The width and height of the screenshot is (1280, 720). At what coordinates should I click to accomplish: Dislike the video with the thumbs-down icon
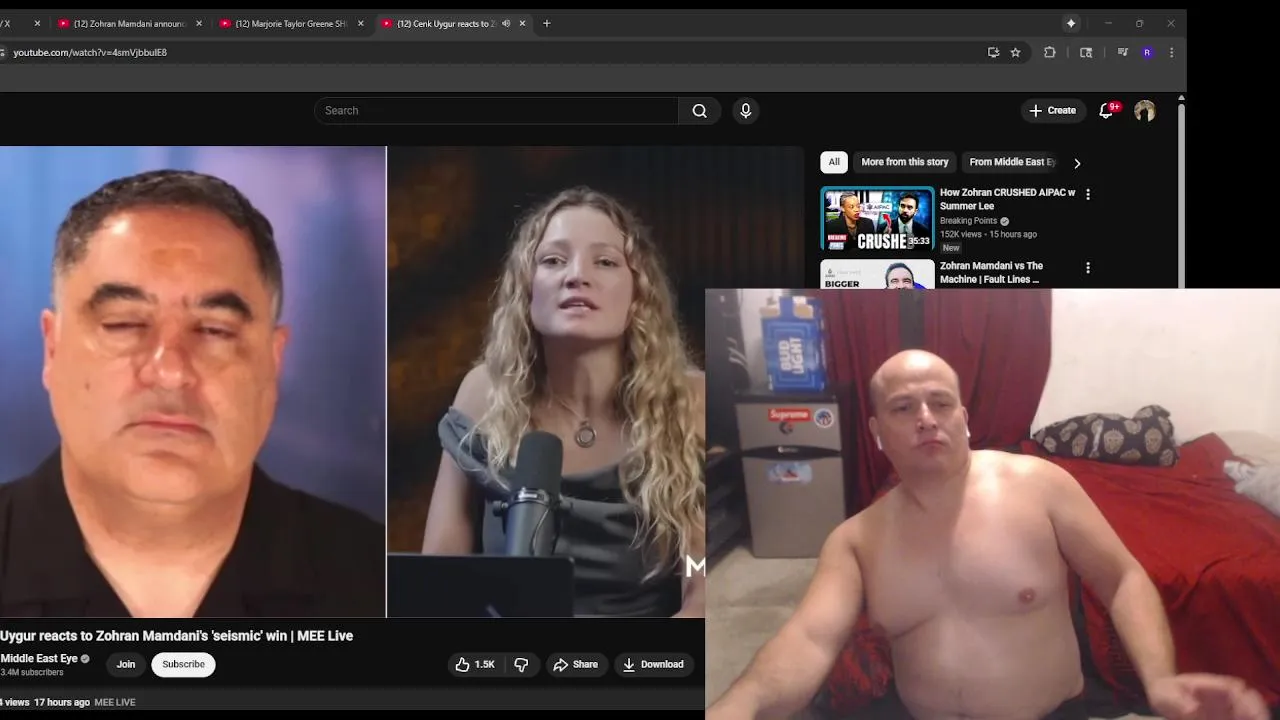[521, 664]
